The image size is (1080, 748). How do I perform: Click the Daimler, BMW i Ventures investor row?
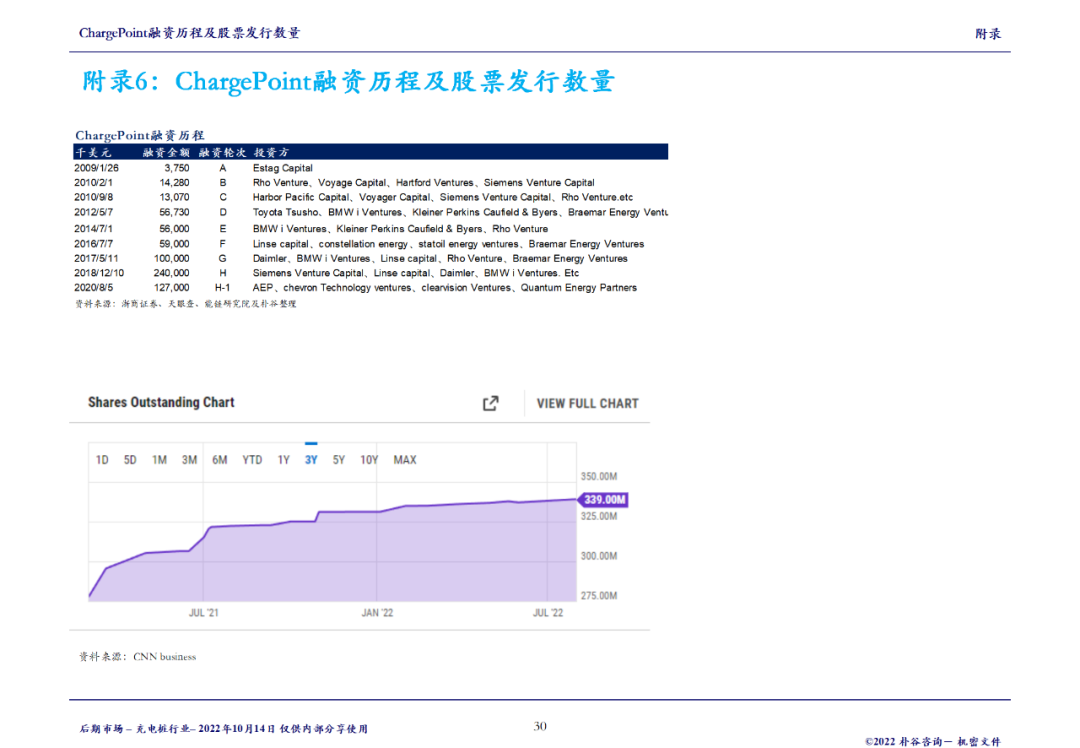(440, 258)
